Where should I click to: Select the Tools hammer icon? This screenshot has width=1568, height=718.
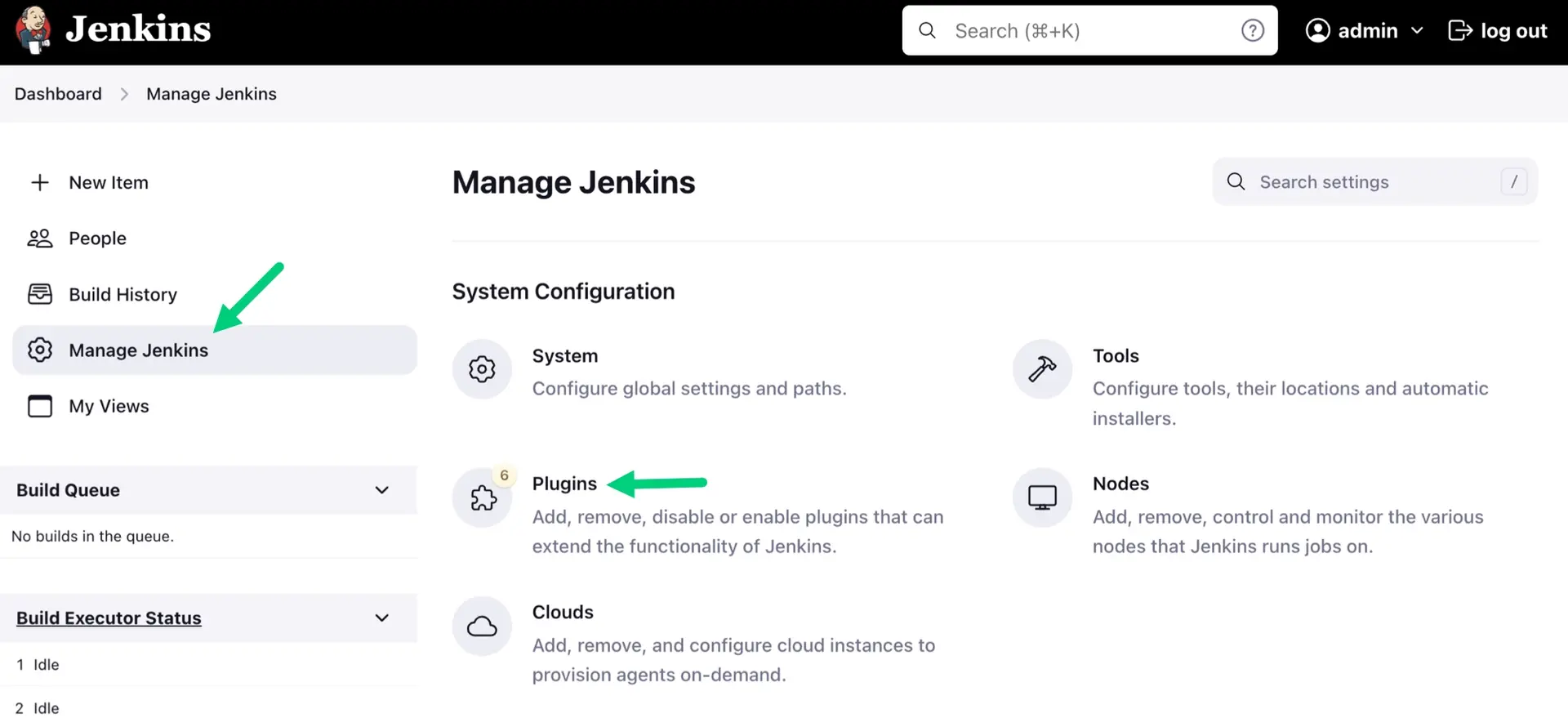coord(1042,369)
